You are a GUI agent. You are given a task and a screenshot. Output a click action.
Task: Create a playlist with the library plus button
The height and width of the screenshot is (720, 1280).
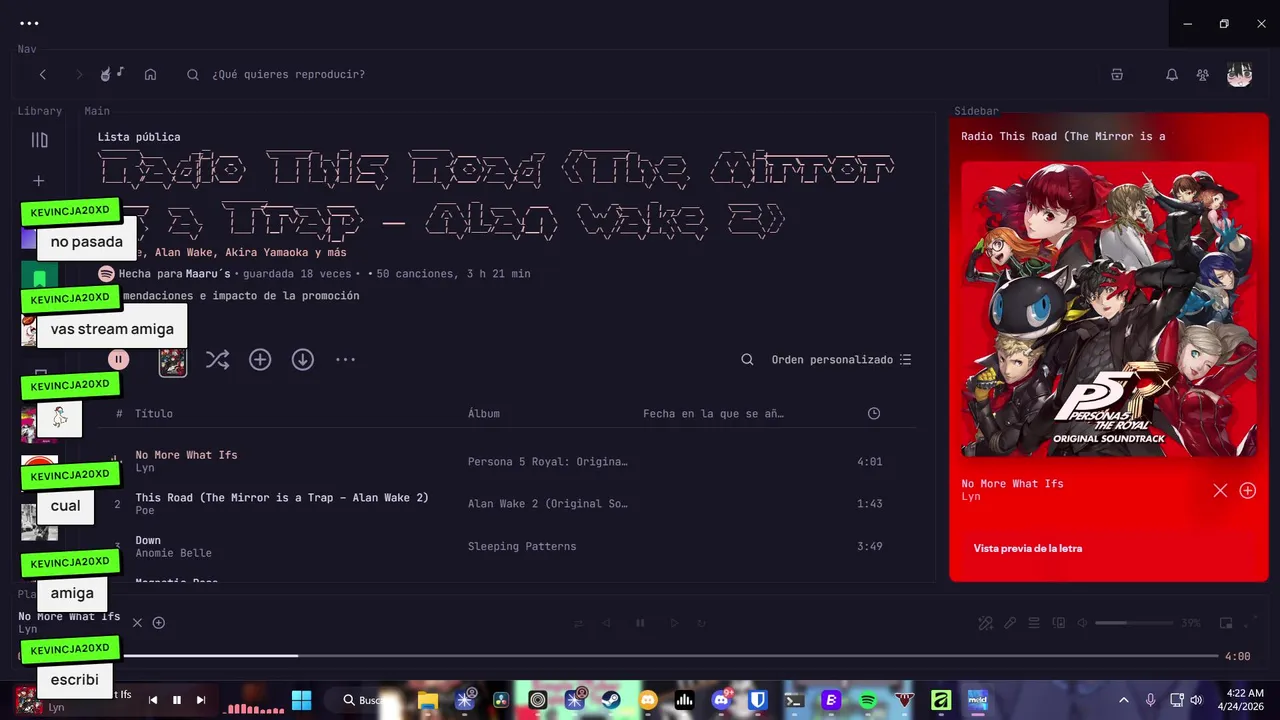pyautogui.click(x=39, y=181)
